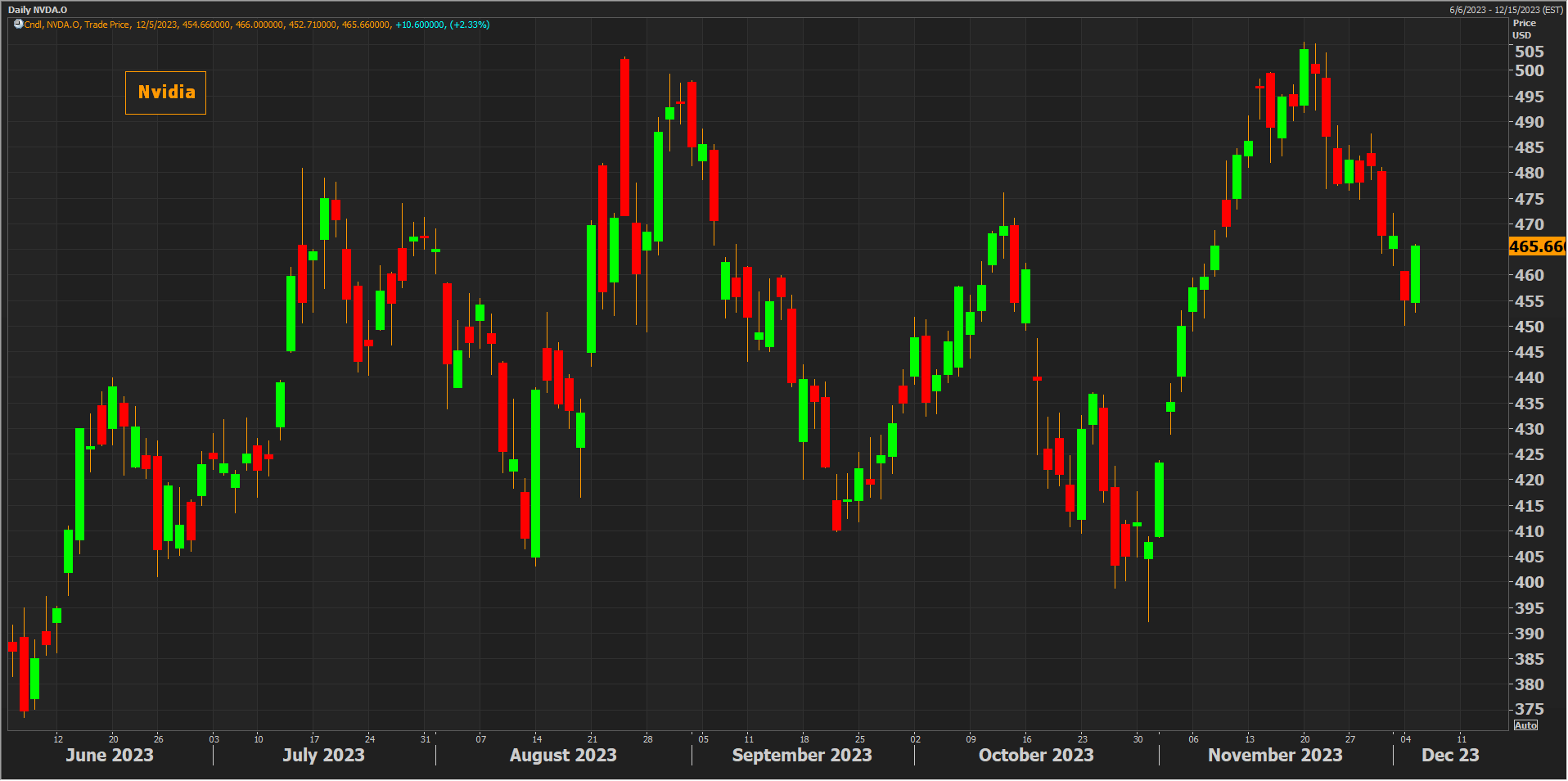1568x781 pixels.
Task: Click the June 2023 label on time axis
Action: click(110, 755)
